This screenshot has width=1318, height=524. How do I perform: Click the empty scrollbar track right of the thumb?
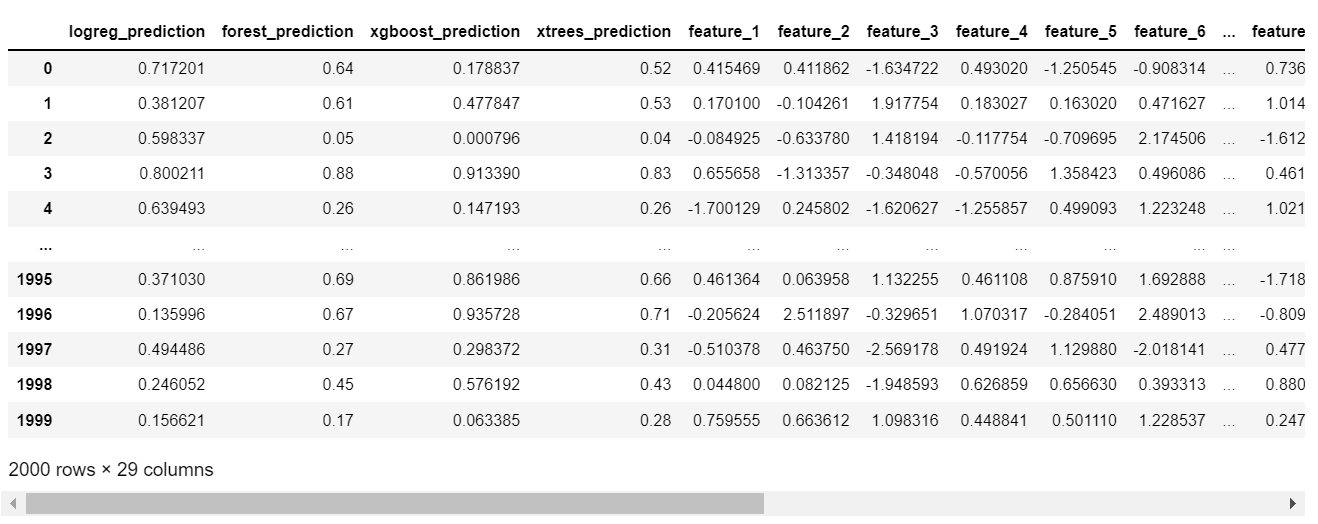coord(1020,503)
